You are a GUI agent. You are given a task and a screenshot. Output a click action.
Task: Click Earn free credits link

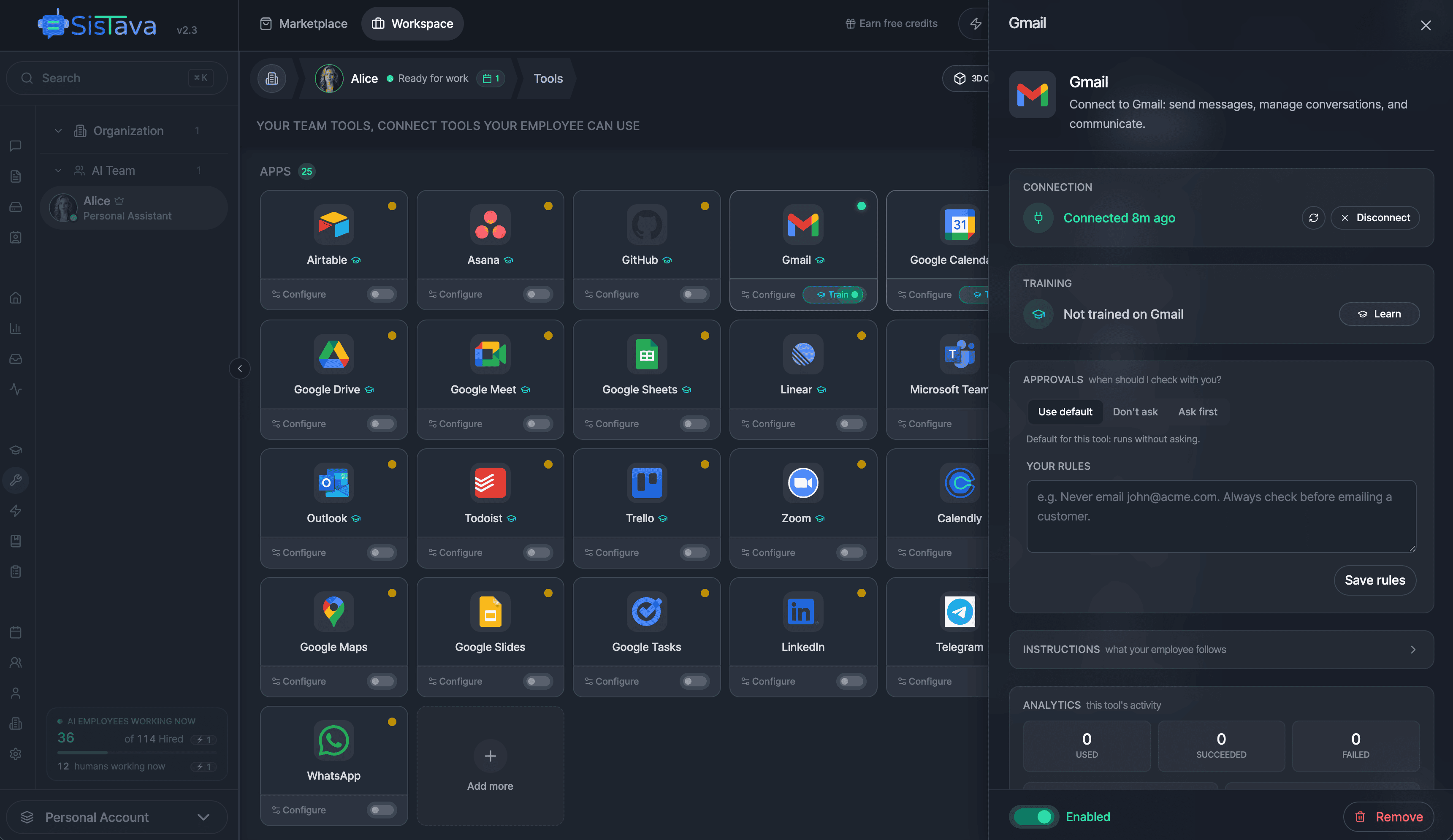(892, 24)
